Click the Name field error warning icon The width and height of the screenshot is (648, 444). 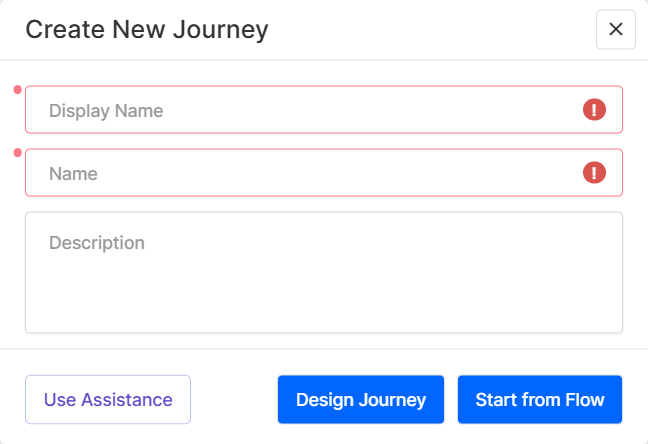click(x=594, y=173)
